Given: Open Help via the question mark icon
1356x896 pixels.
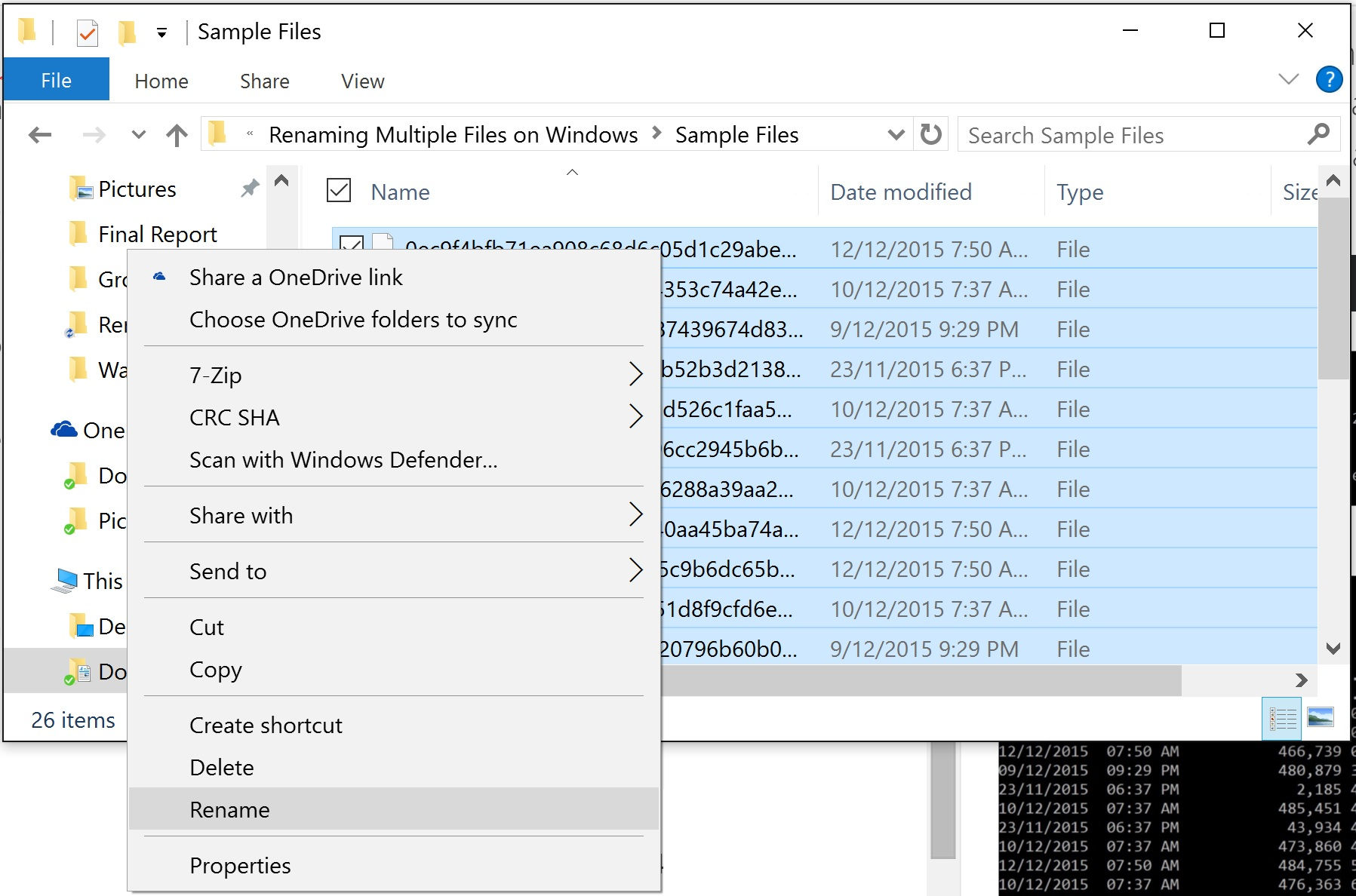Looking at the screenshot, I should pos(1329,79).
